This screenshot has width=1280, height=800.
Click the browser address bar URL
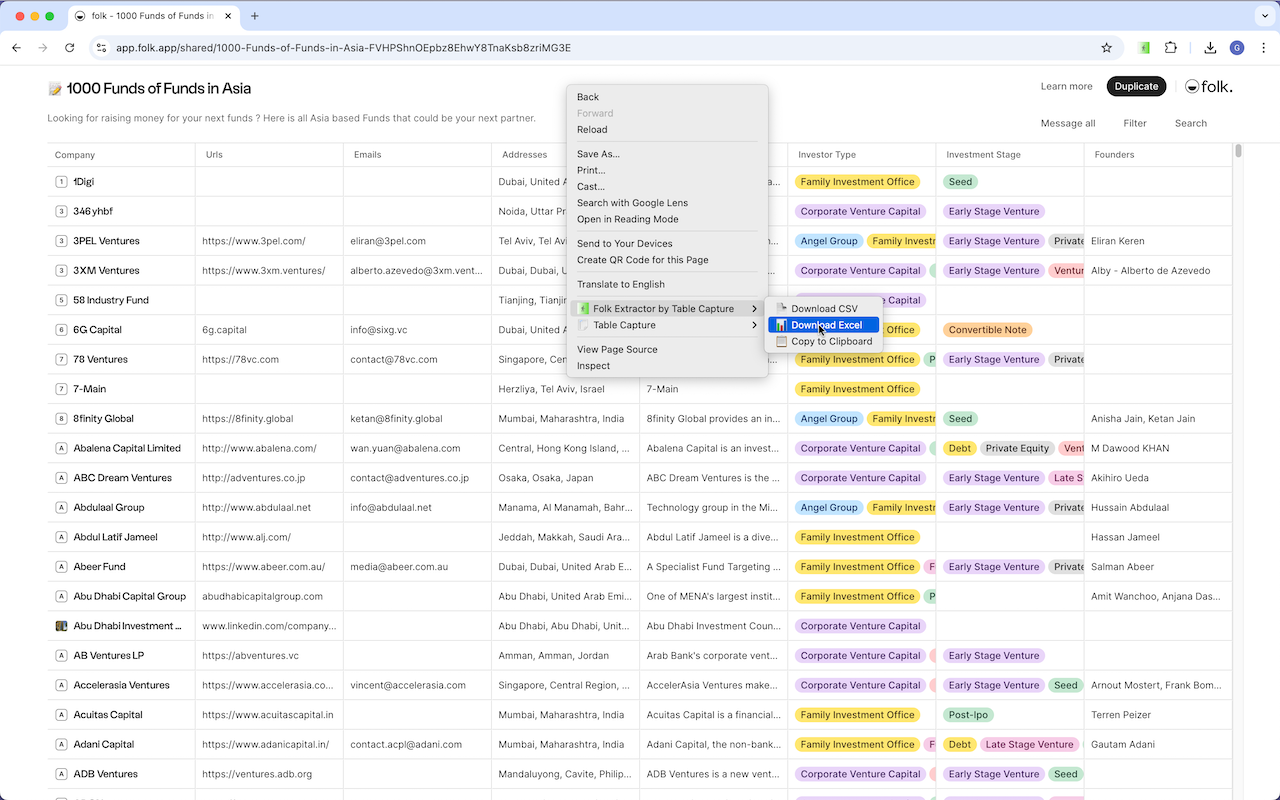tap(343, 48)
